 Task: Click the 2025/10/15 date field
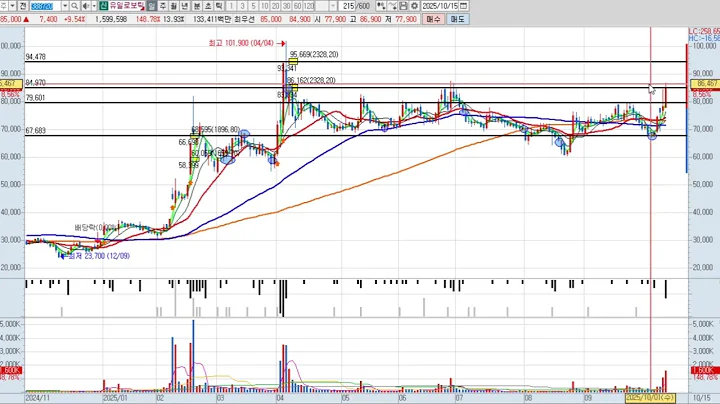(440, 6)
